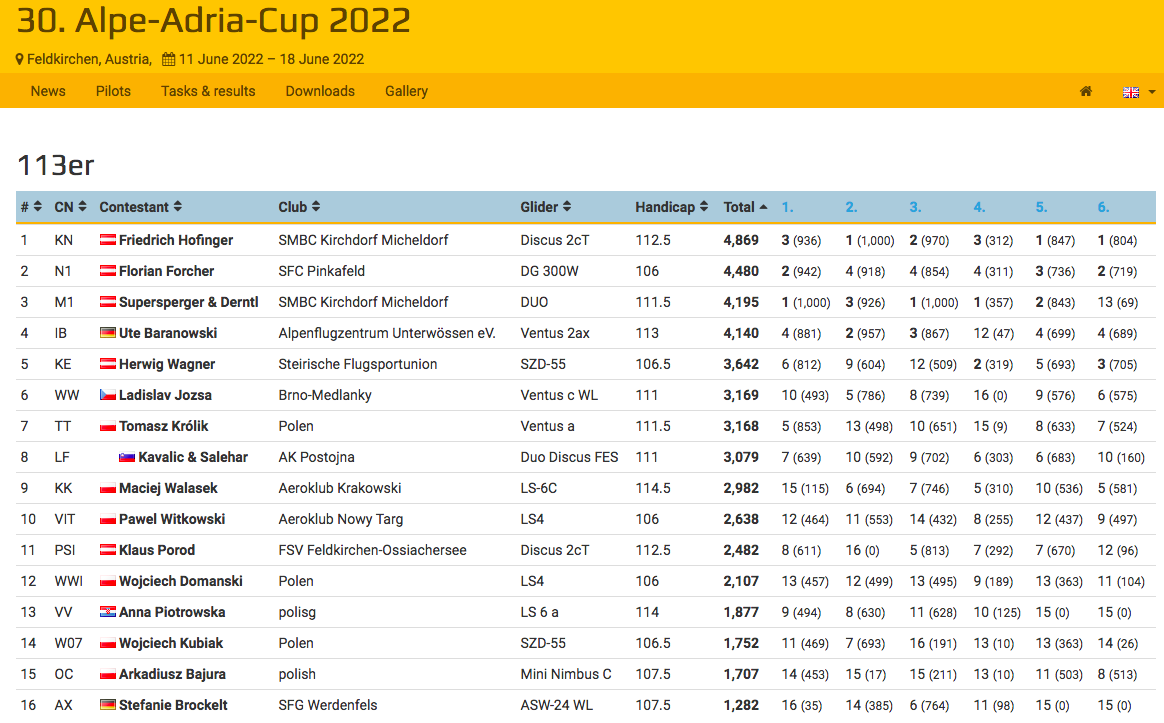Open the language dropdown caret
Screen dimensions: 1164x723
pyautogui.click(x=1152, y=92)
